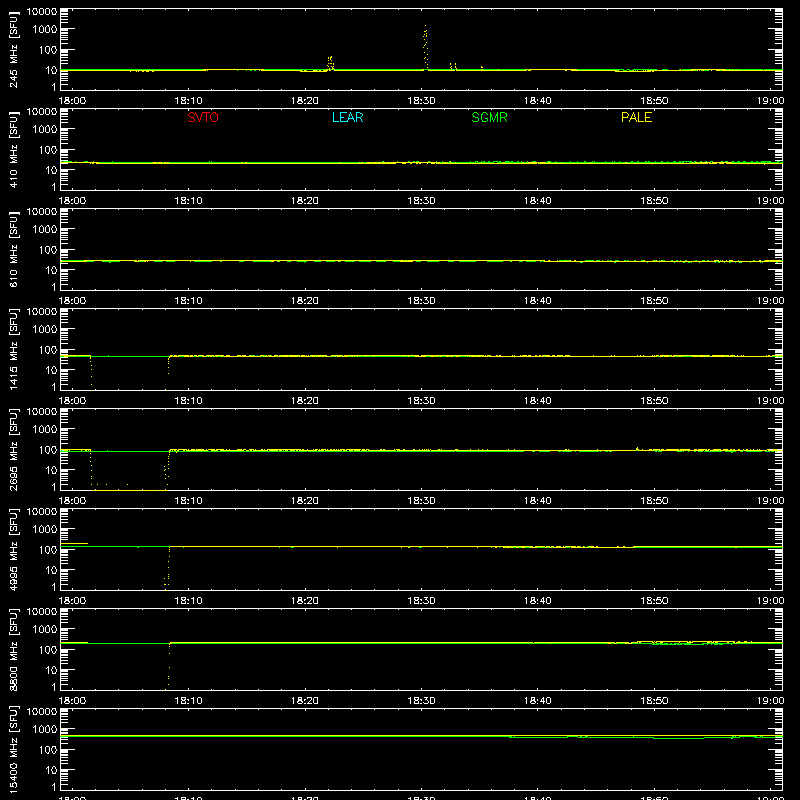Click the tall 18:30 burst spike at 245 MHz
Image resolution: width=800 pixels, height=800 pixels.
pyautogui.click(x=426, y=47)
